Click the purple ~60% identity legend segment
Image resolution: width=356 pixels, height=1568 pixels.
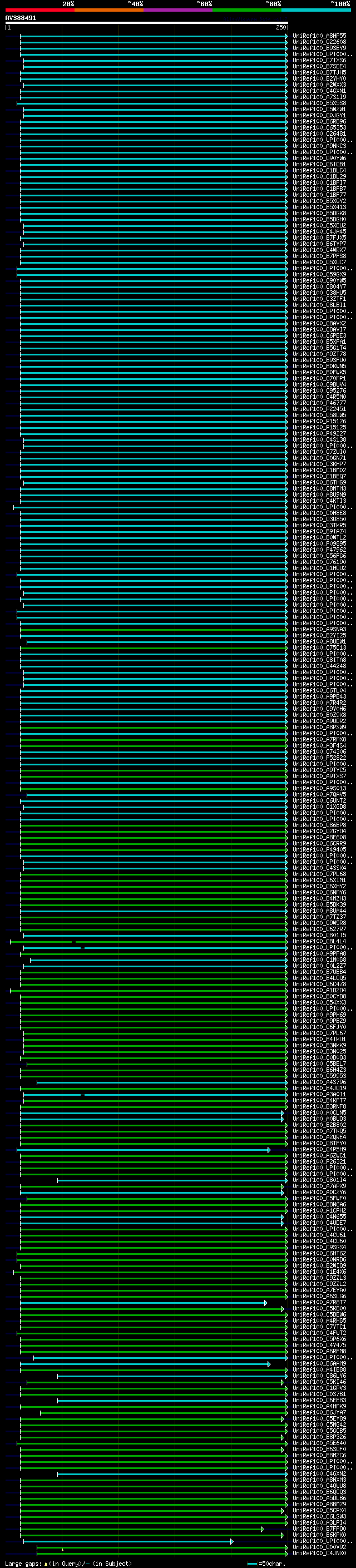click(x=179, y=10)
